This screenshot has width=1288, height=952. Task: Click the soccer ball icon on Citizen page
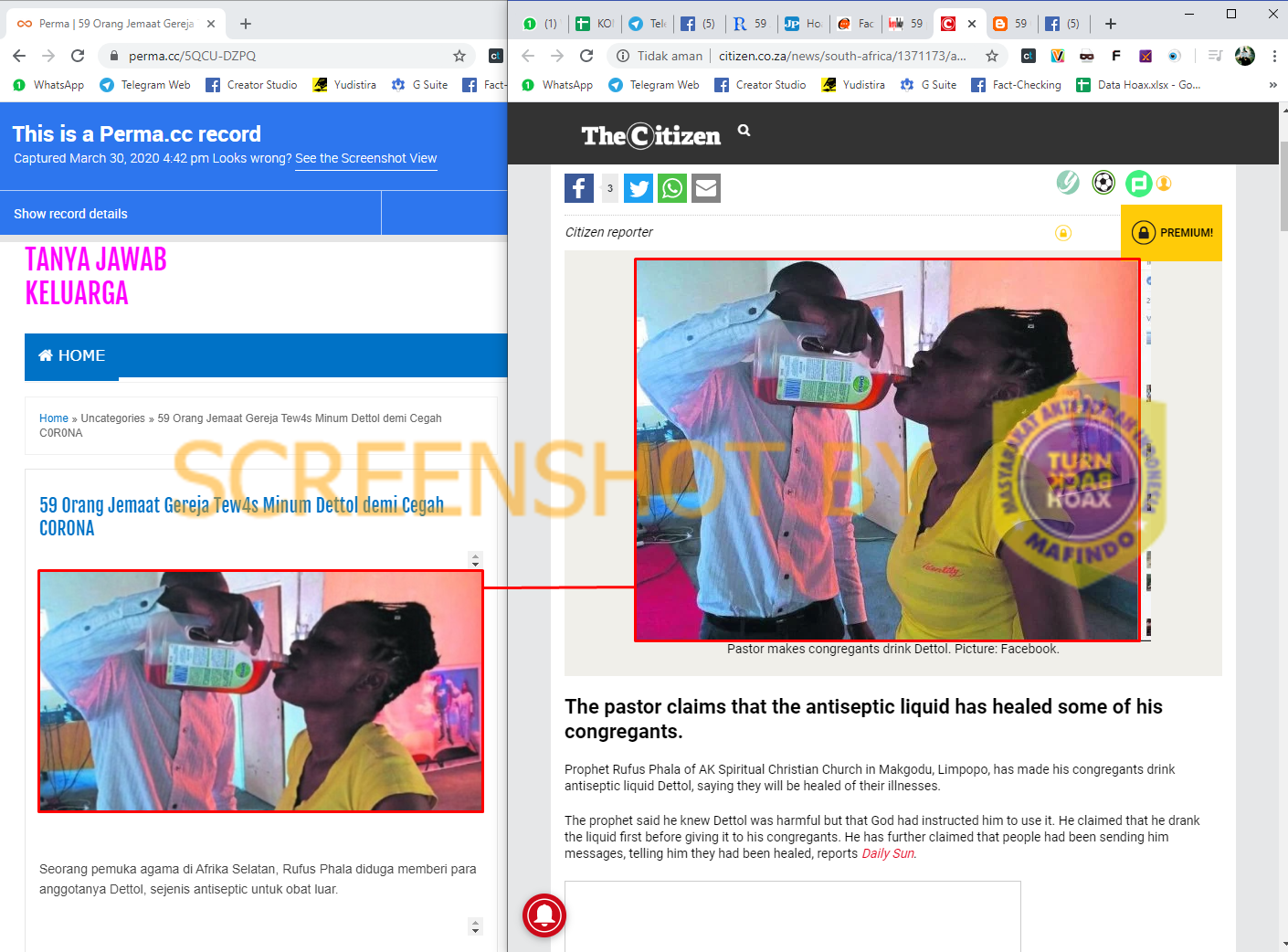coord(1103,183)
